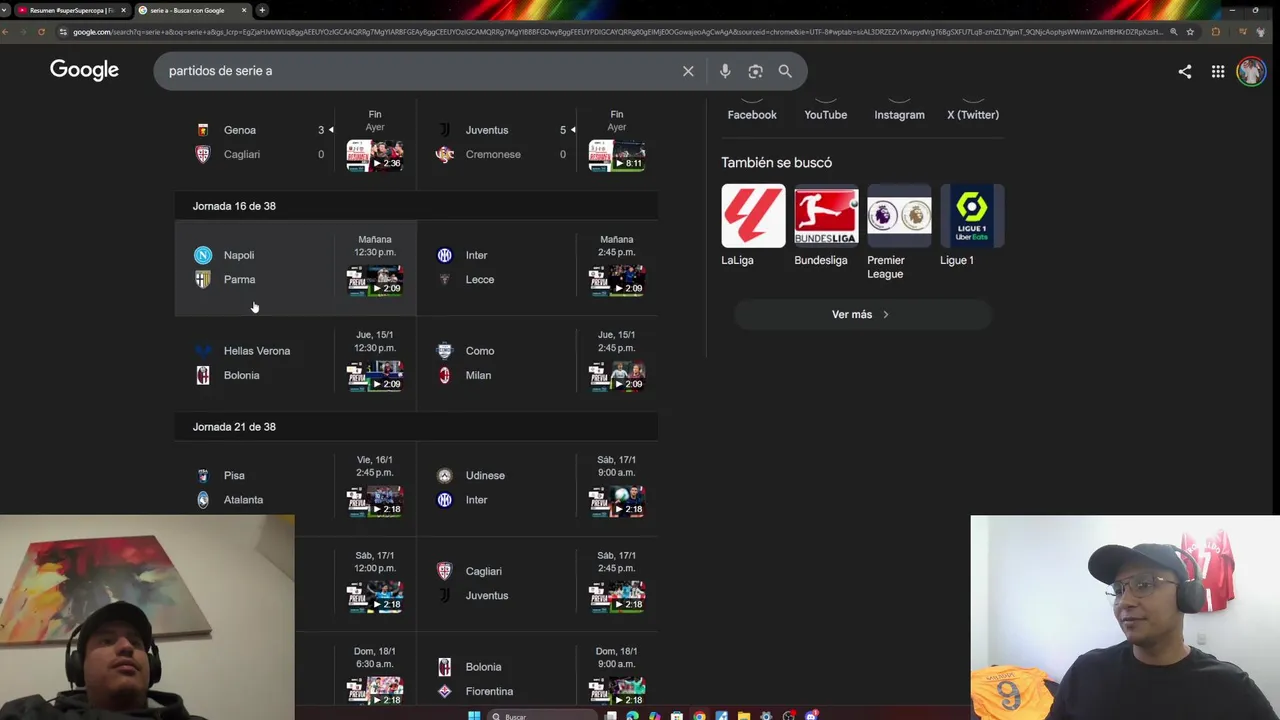Image resolution: width=1280 pixels, height=720 pixels.
Task: Go to the Google logo homepage
Action: pos(84,70)
